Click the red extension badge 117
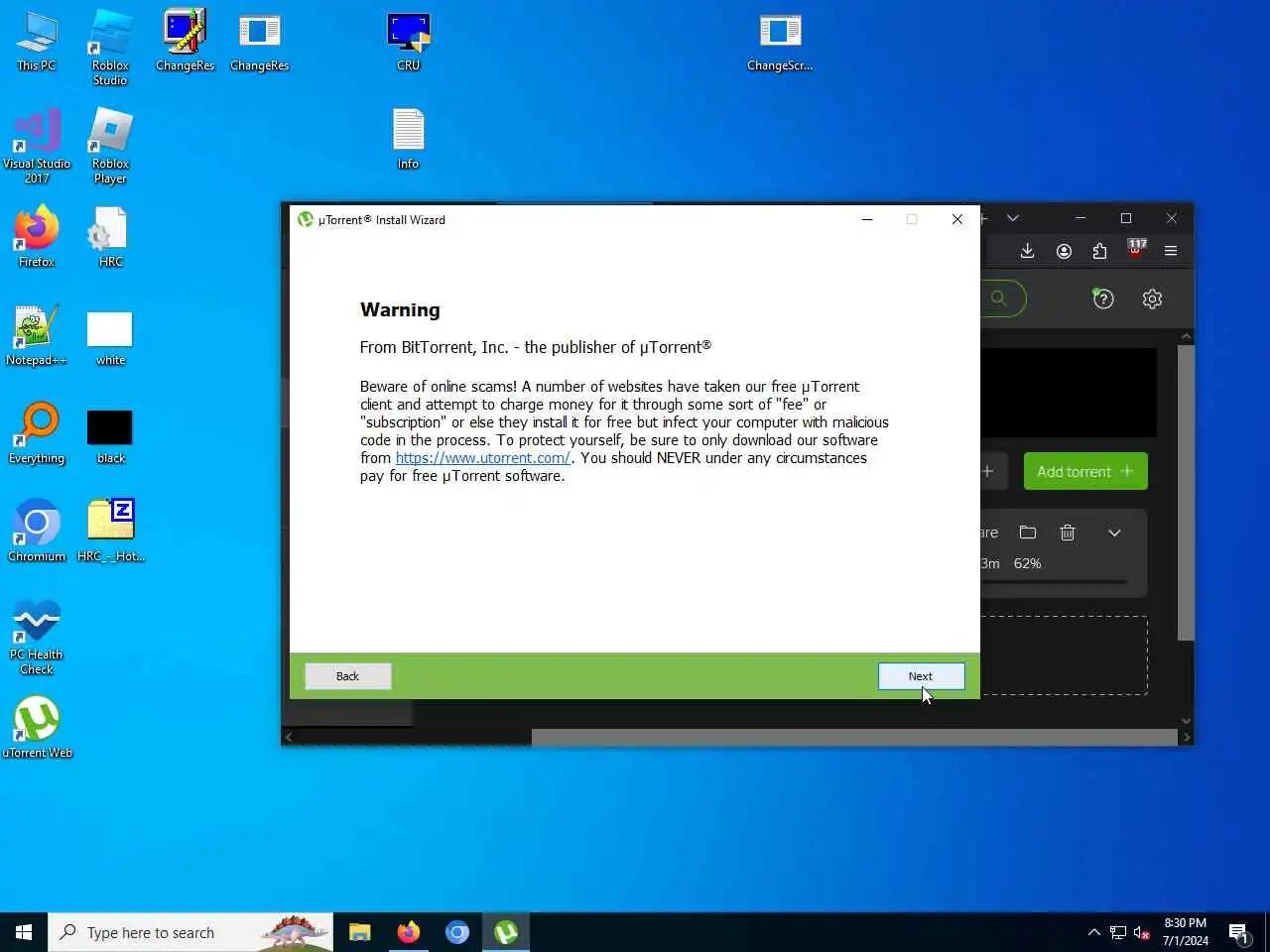The image size is (1270, 952). [1136, 248]
